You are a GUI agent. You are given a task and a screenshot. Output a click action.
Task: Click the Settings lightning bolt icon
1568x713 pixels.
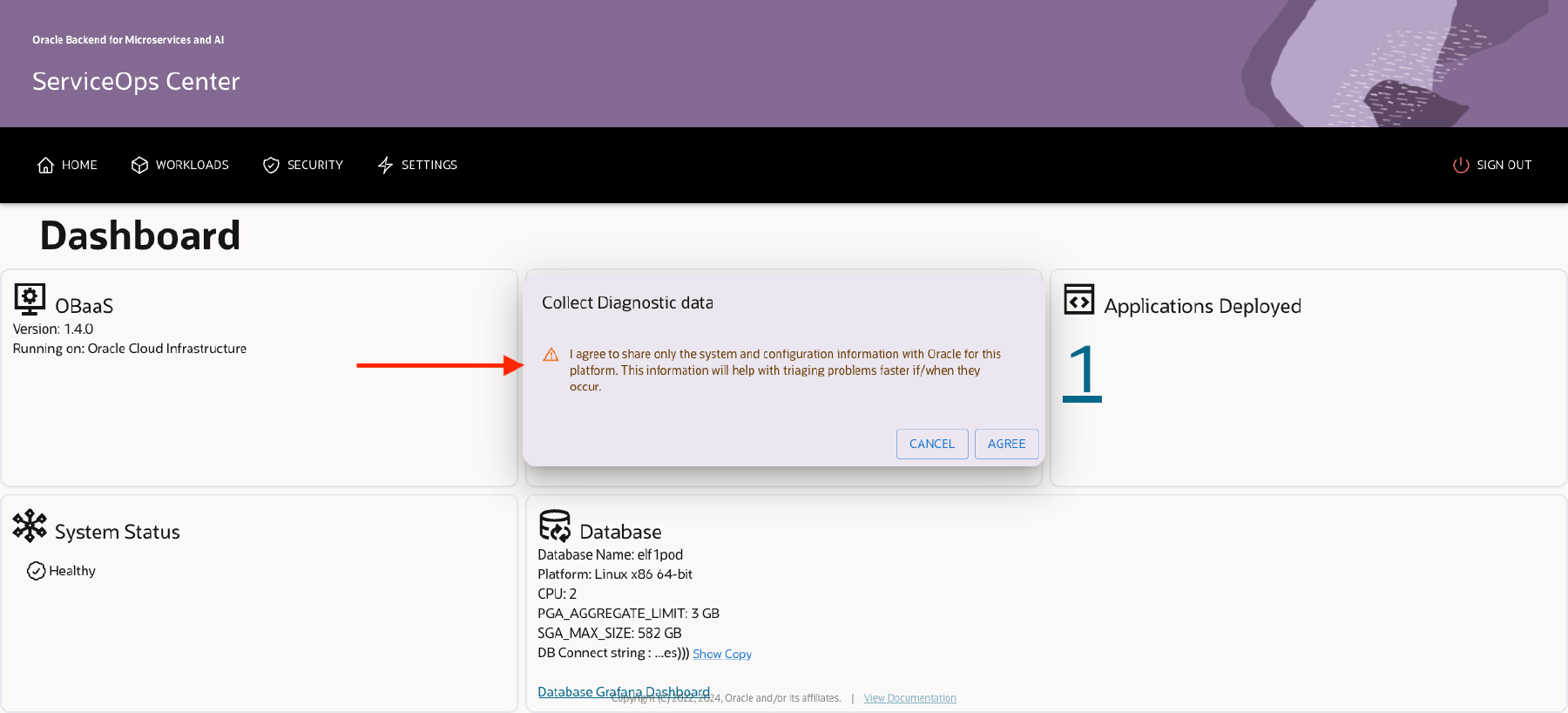pos(385,166)
